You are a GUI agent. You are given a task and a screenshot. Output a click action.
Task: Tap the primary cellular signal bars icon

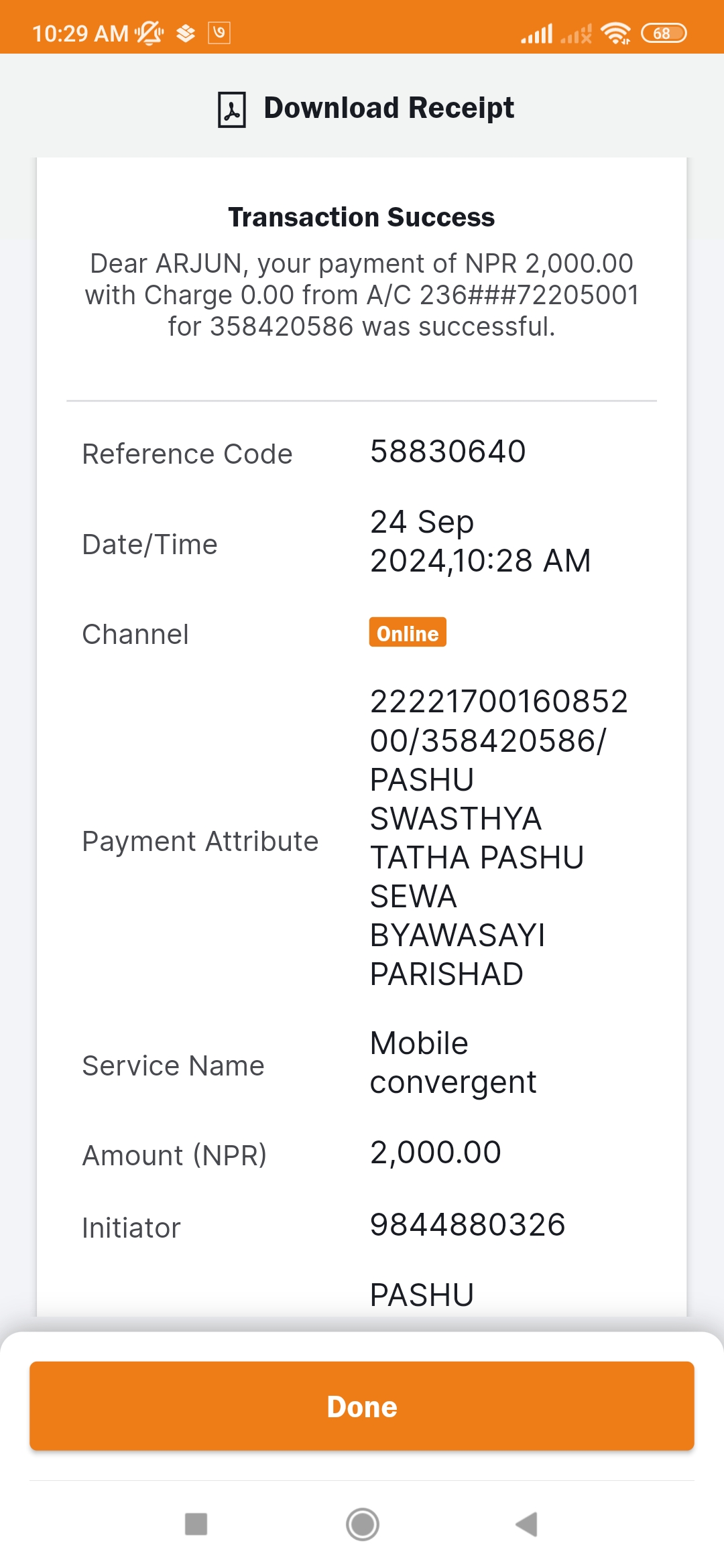[537, 33]
